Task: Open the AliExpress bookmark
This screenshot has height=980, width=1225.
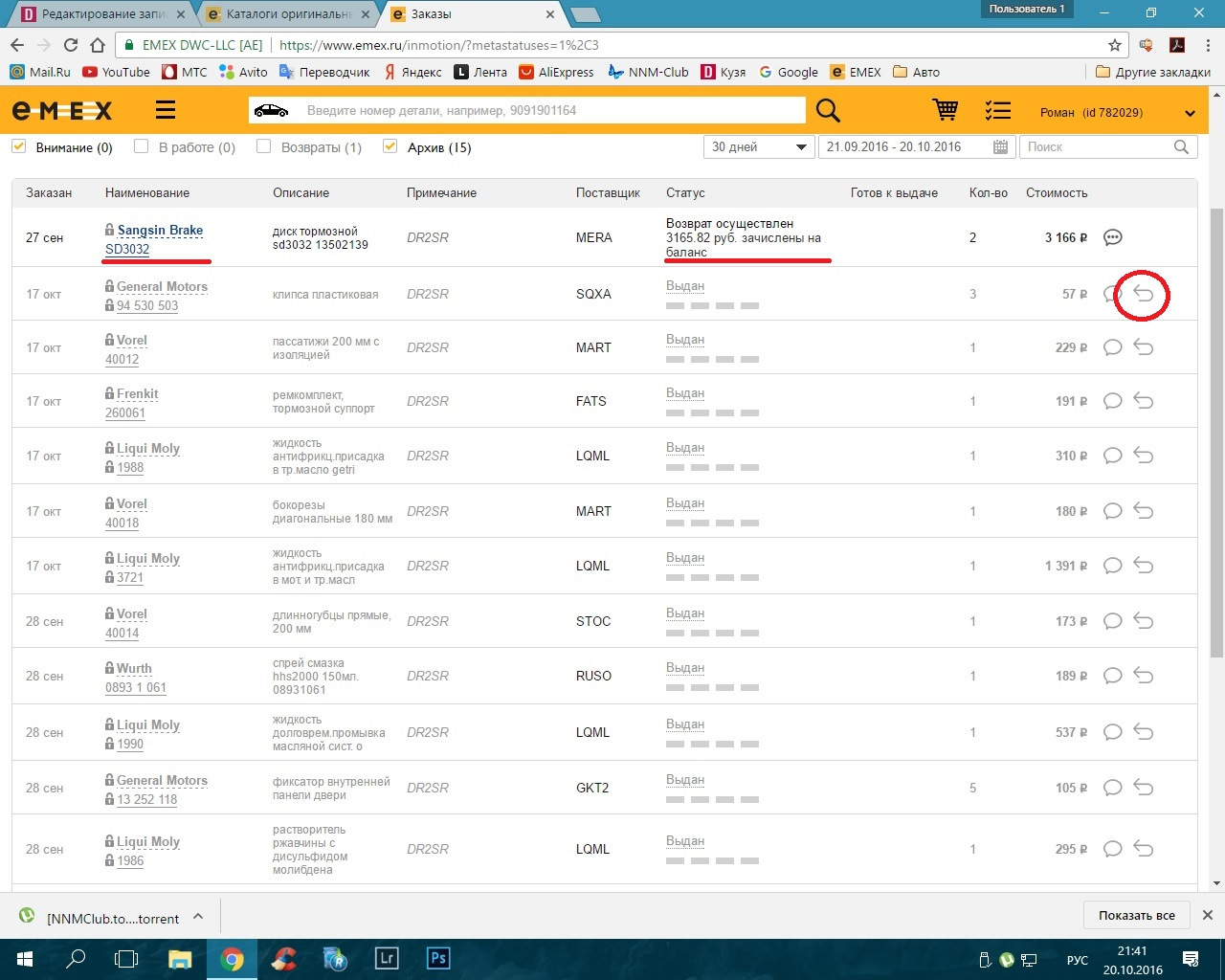Action: click(x=556, y=72)
